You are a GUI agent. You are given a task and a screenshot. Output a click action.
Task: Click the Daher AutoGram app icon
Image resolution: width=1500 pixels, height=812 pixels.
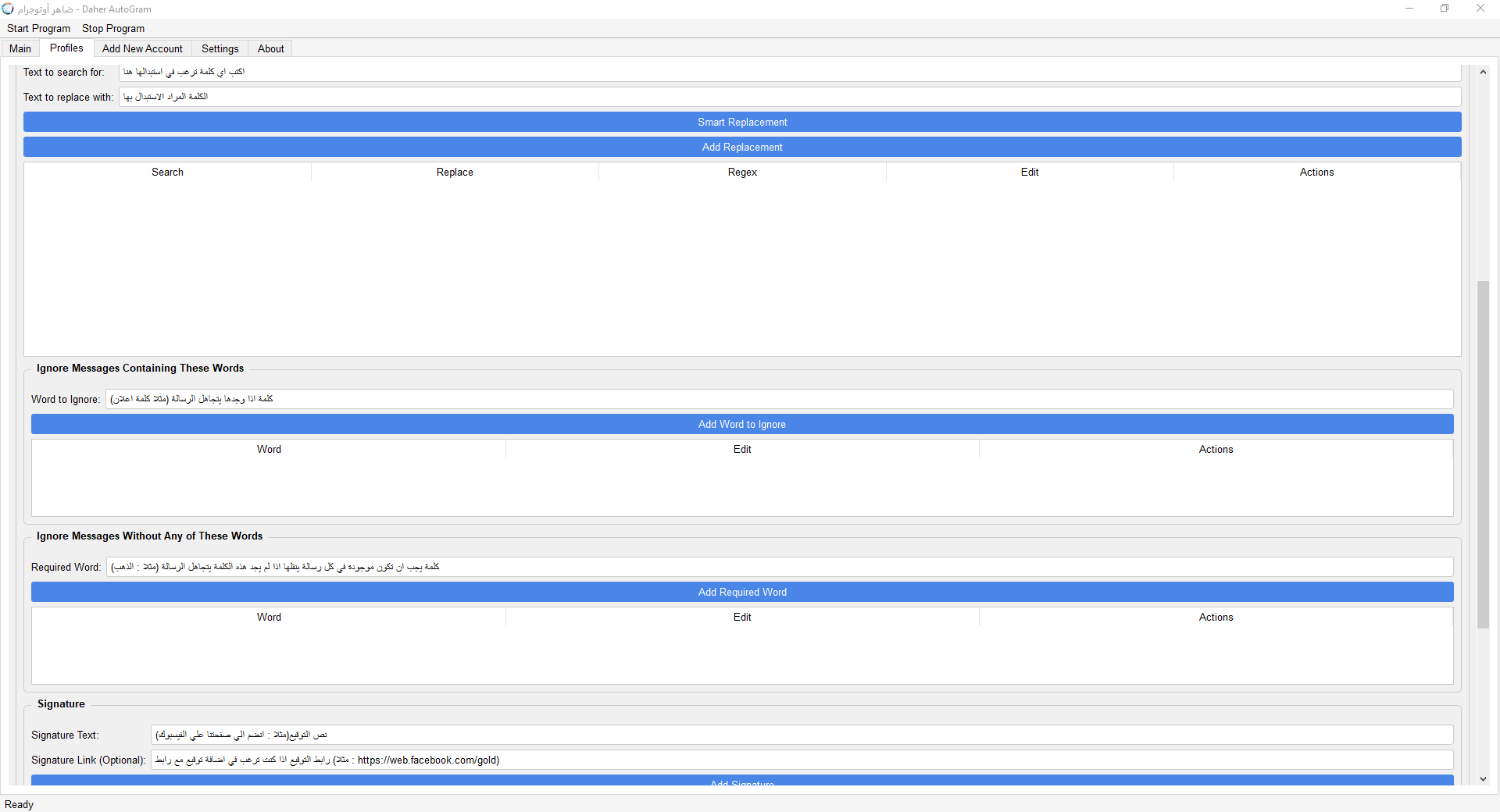8,9
